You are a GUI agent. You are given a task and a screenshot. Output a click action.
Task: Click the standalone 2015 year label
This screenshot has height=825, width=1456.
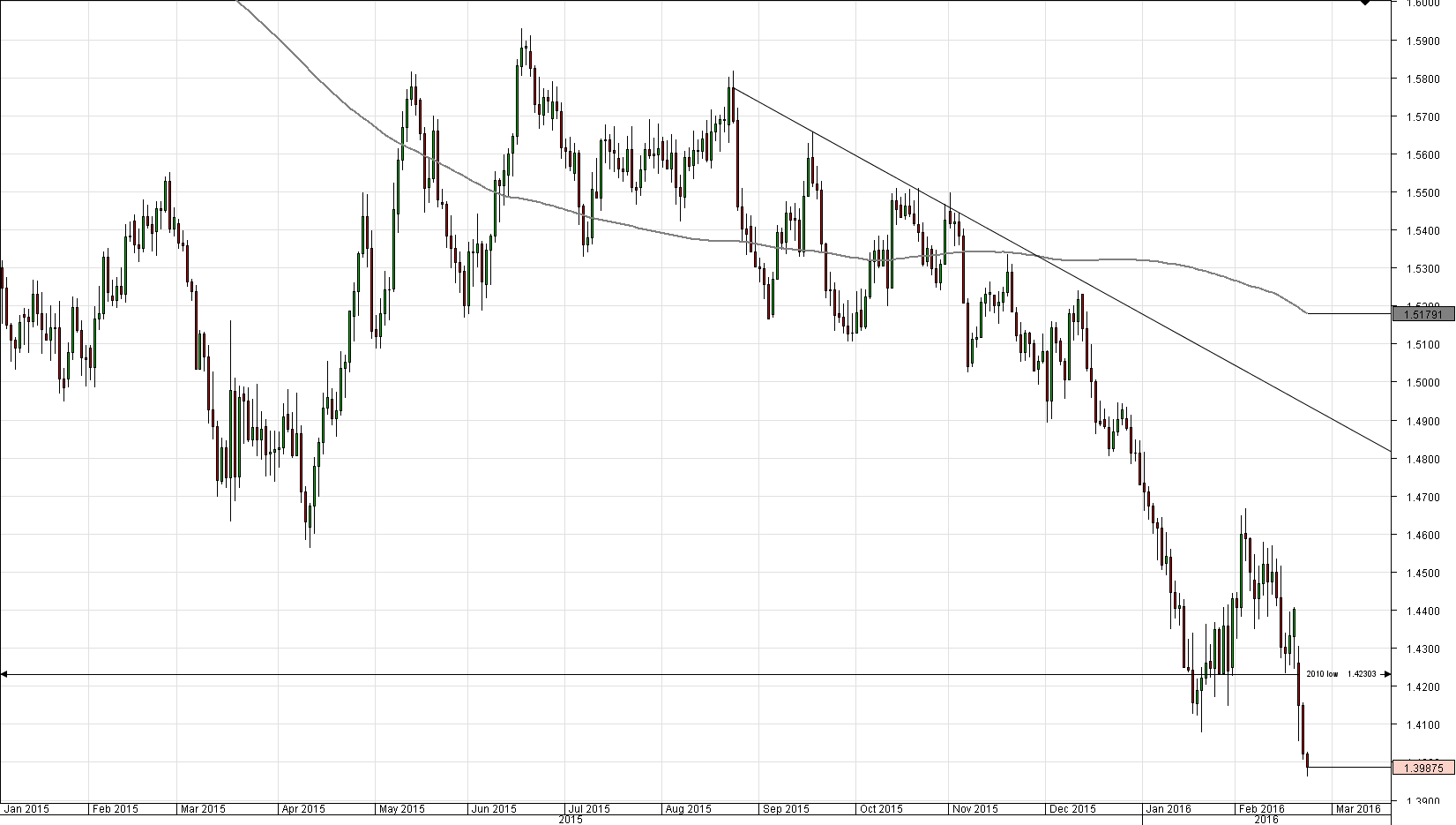[x=571, y=820]
